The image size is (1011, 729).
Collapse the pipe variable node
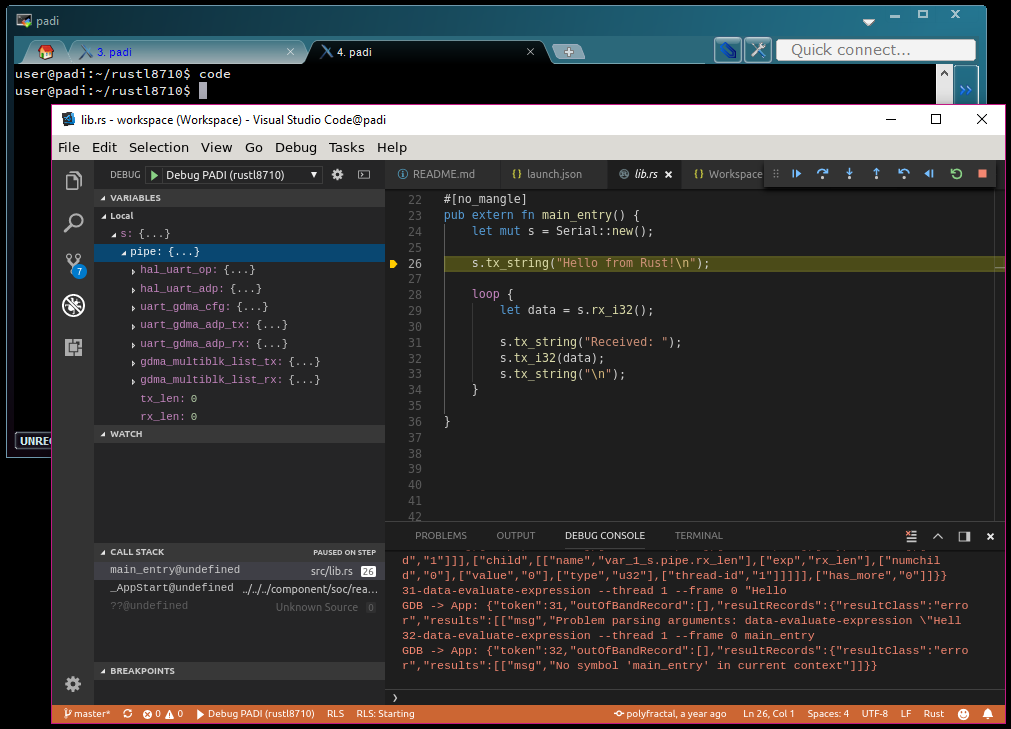124,253
